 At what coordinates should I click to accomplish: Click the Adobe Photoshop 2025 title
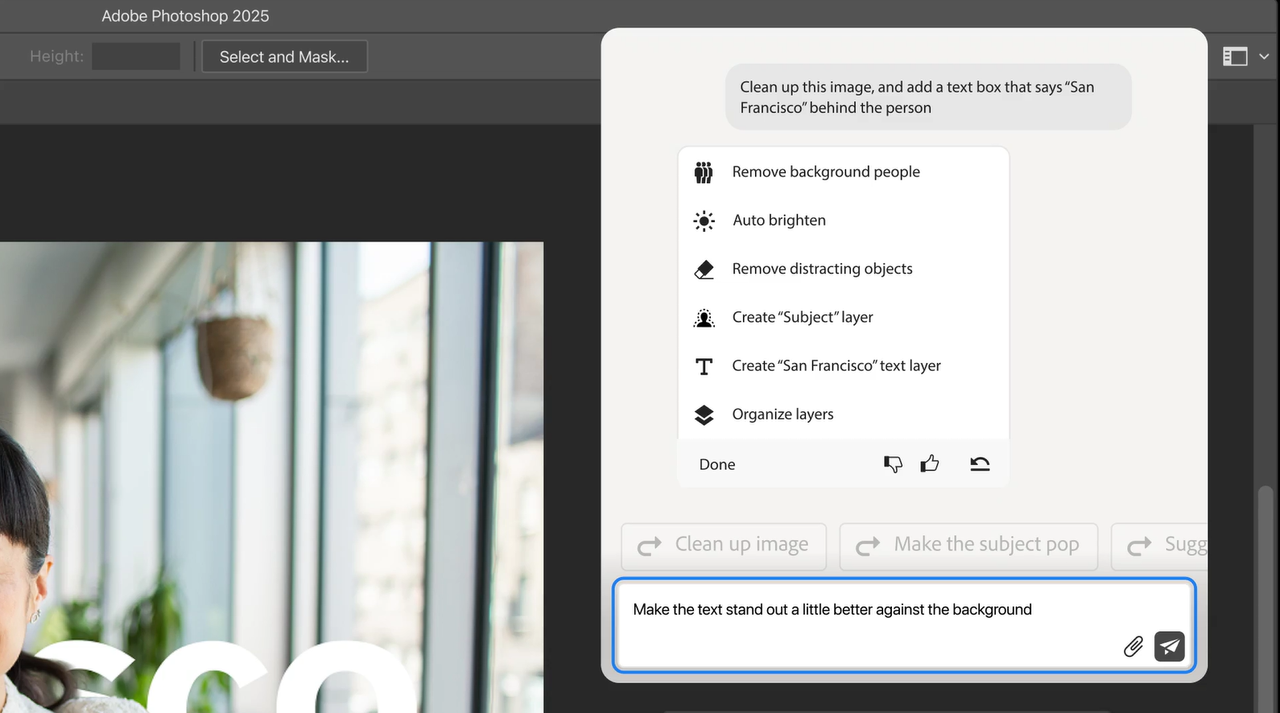(185, 16)
